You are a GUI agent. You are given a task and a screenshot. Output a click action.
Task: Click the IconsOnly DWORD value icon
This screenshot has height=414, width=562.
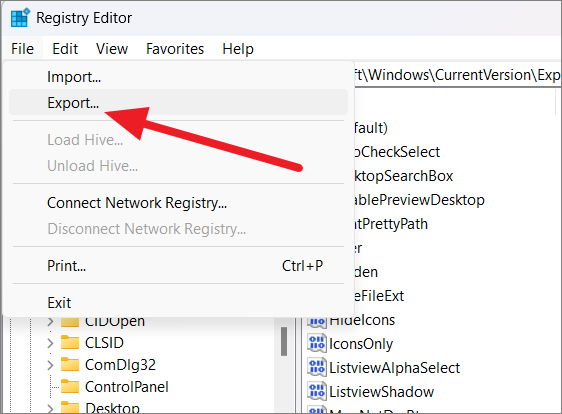(317, 343)
